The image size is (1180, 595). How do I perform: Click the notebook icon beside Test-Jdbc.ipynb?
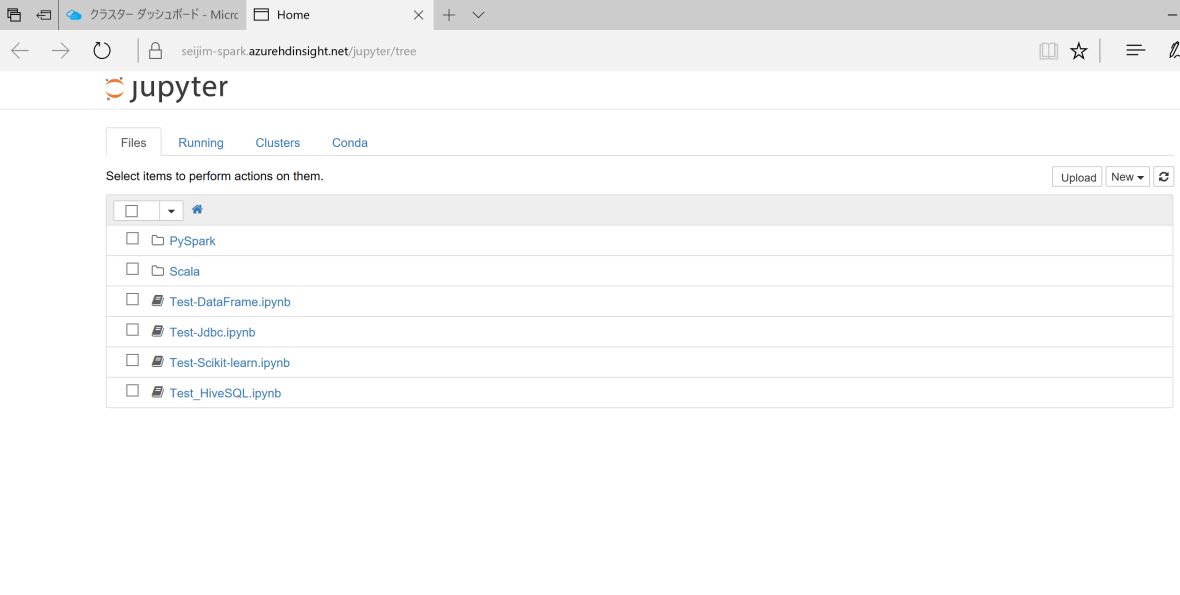pos(157,330)
